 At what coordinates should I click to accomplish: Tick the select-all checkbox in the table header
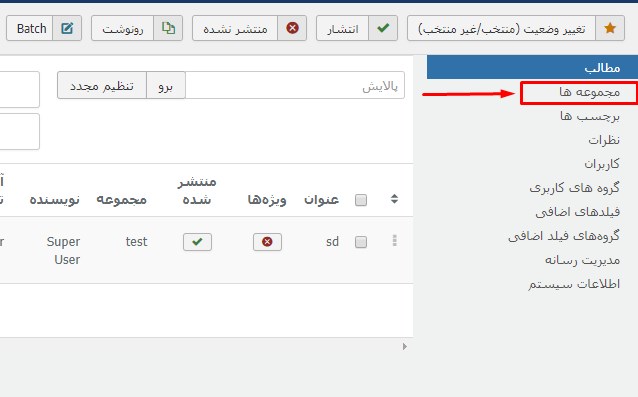coord(361,200)
